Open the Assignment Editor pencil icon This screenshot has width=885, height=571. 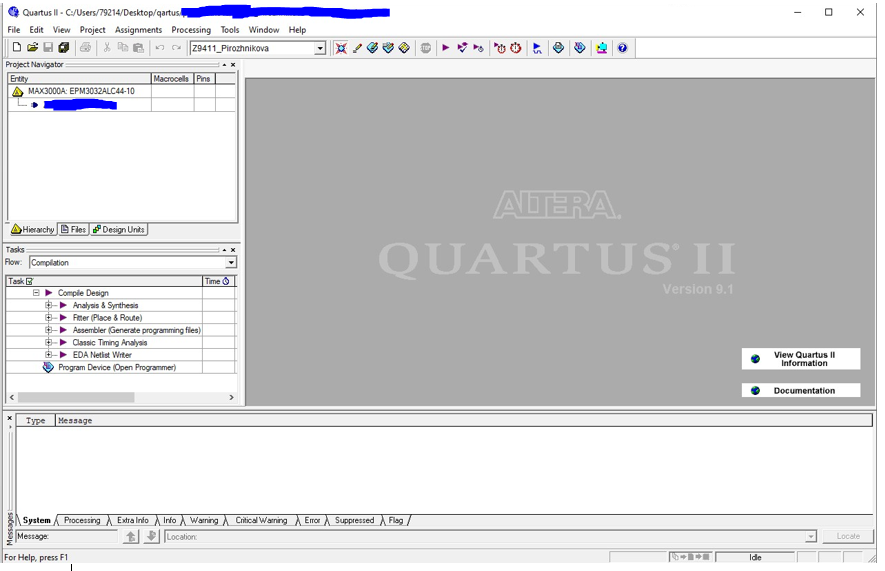357,48
